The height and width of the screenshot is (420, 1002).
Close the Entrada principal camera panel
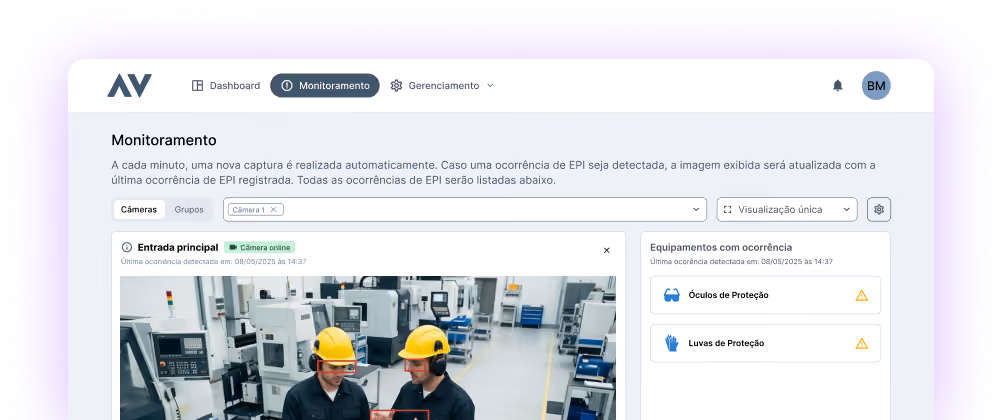606,251
